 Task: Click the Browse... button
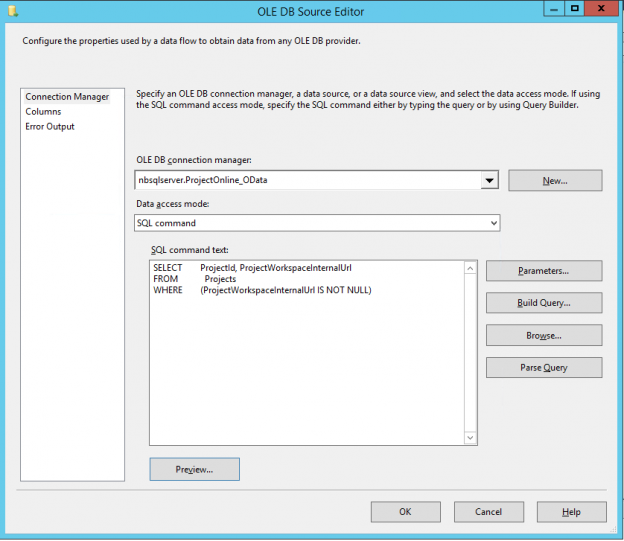(544, 335)
